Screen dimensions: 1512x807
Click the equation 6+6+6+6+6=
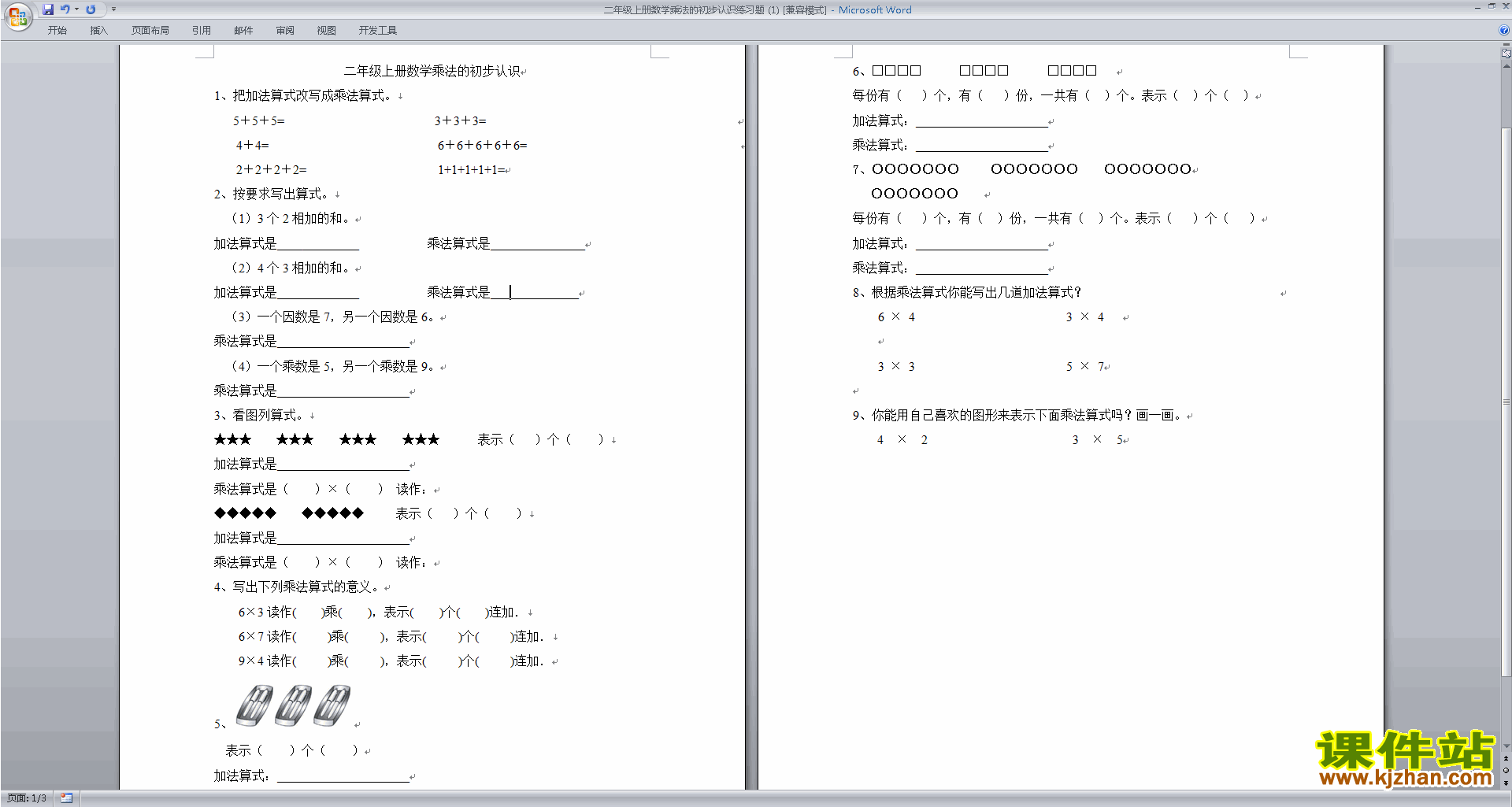point(483,145)
